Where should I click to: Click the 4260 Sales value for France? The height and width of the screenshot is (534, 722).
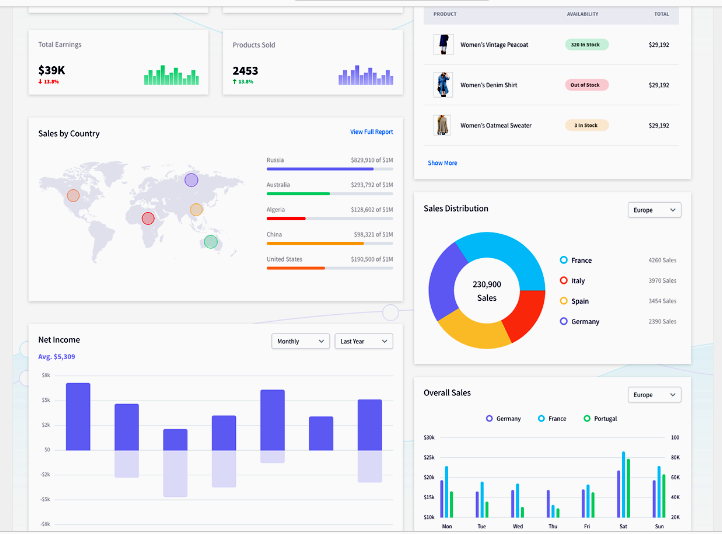coord(663,260)
